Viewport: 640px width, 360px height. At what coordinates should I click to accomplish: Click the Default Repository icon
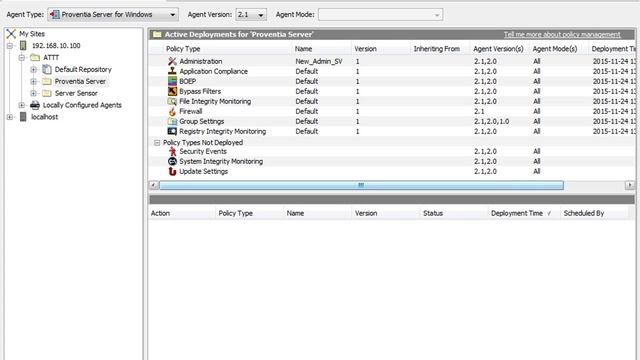pos(47,69)
